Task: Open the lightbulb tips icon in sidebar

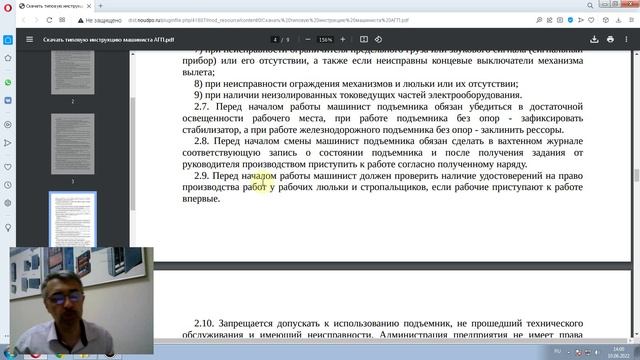Action: (8, 228)
